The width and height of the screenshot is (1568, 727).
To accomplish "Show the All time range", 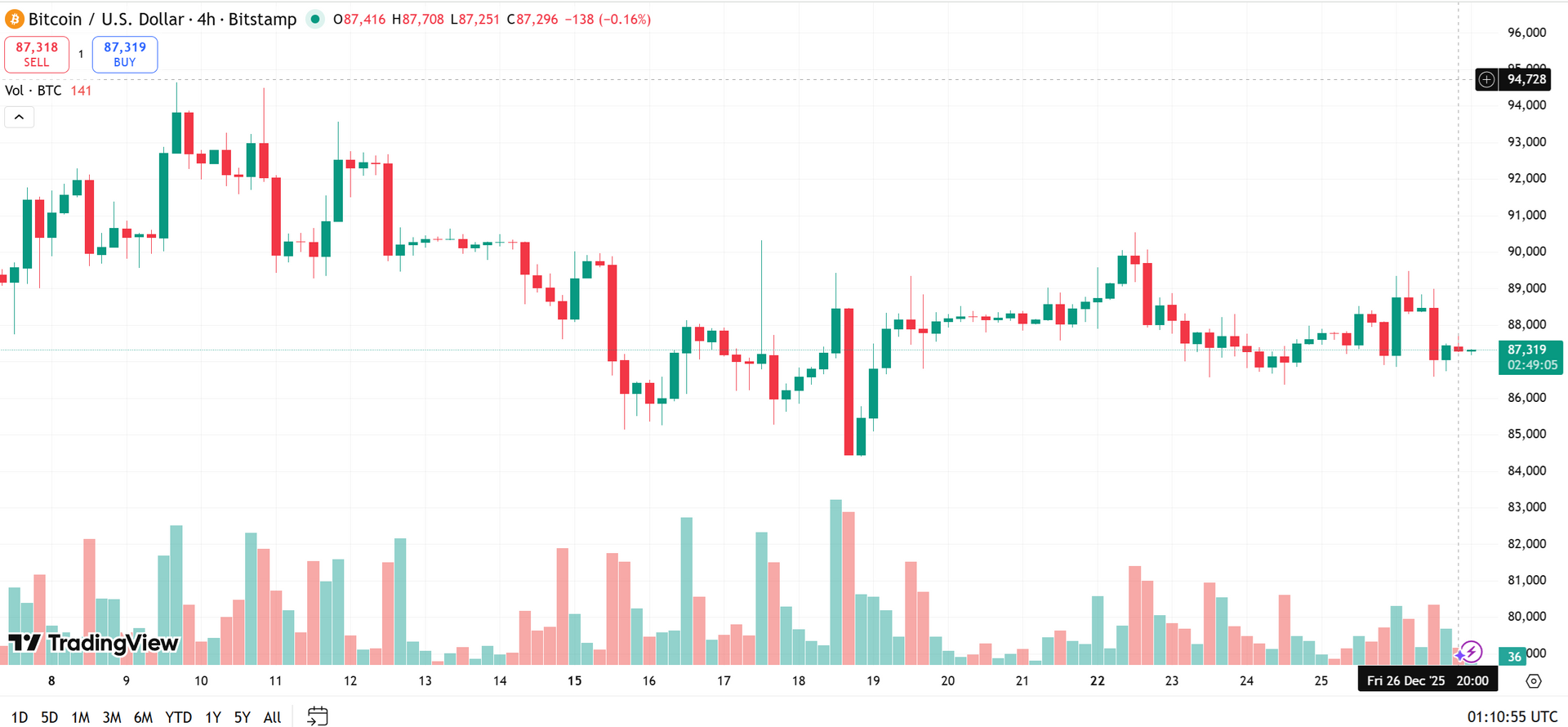I will (272, 717).
